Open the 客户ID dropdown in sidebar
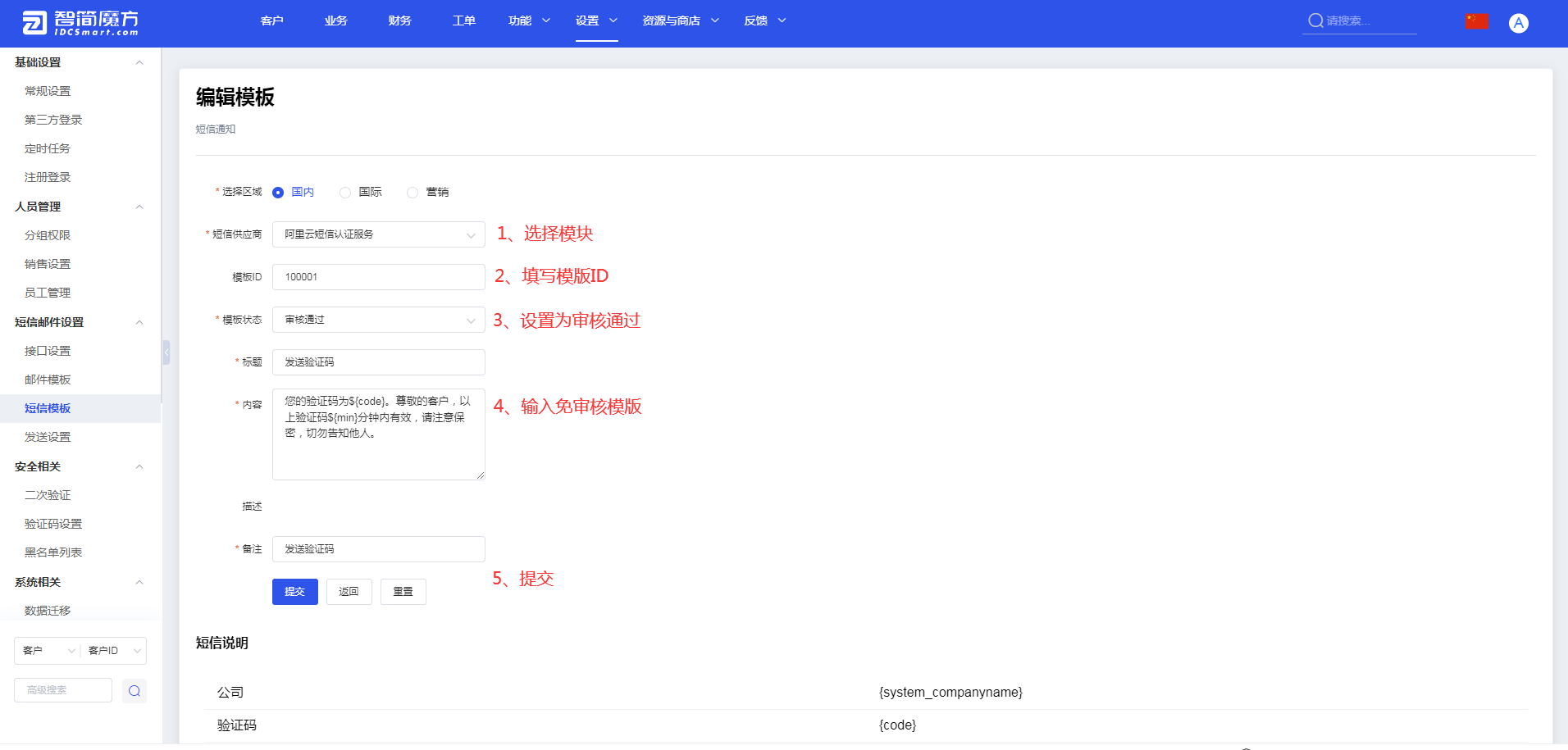This screenshot has height=750, width=1568. pos(114,651)
